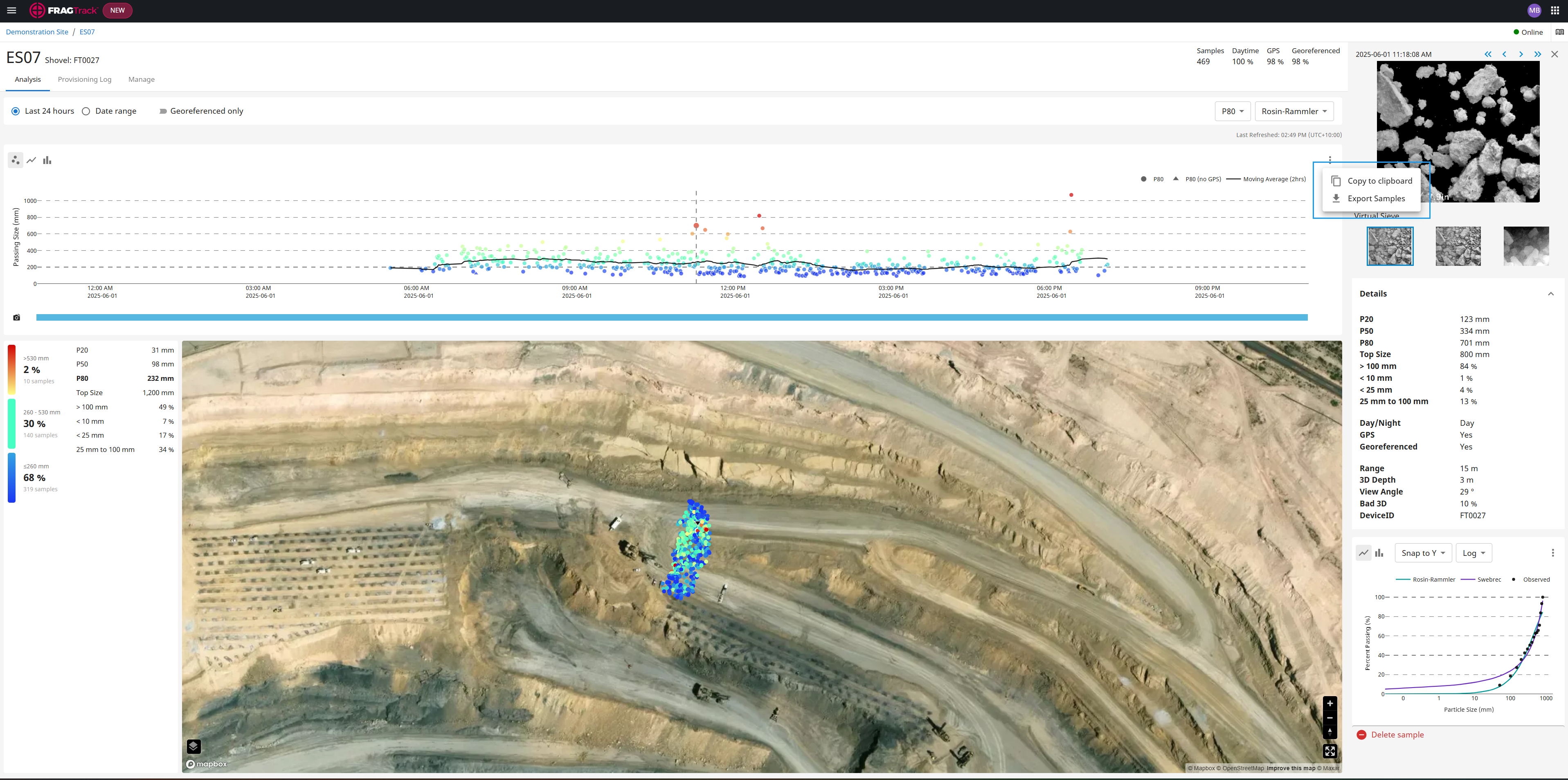This screenshot has height=780, width=1568.
Task: Select the blue ≤260 mm color band
Action: [x=11, y=478]
